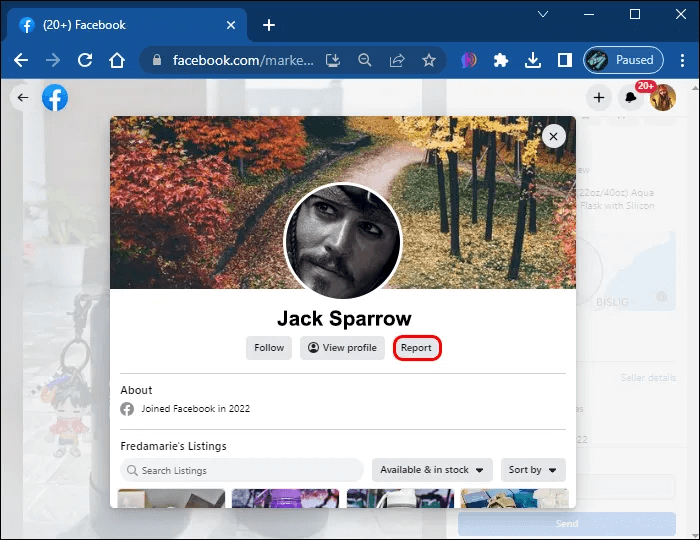The width and height of the screenshot is (700, 540).
Task: Click the address bar URL
Action: (243, 60)
